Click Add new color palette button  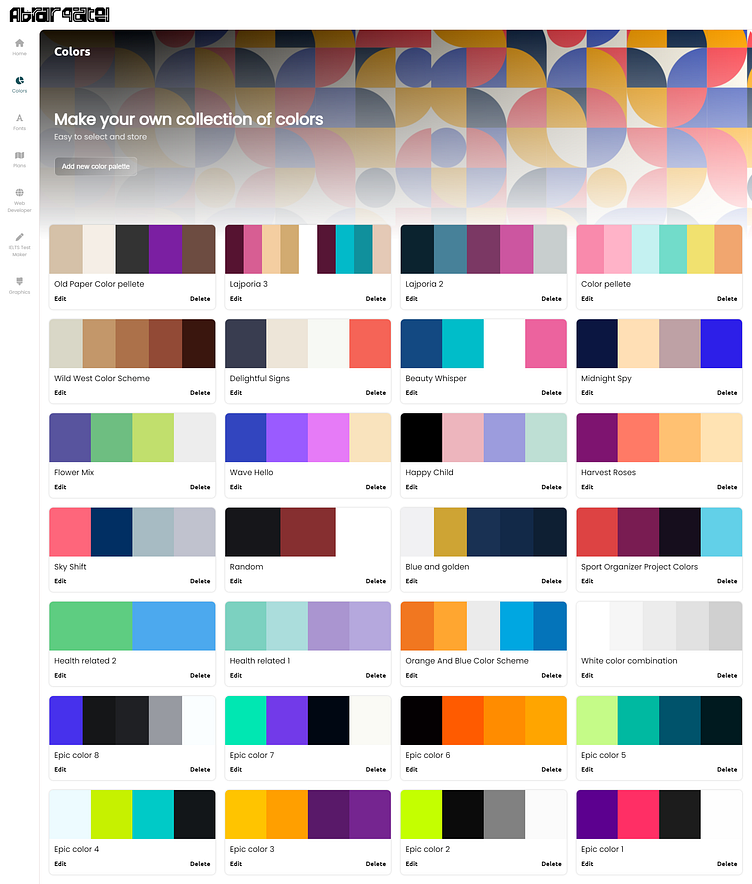(96, 166)
